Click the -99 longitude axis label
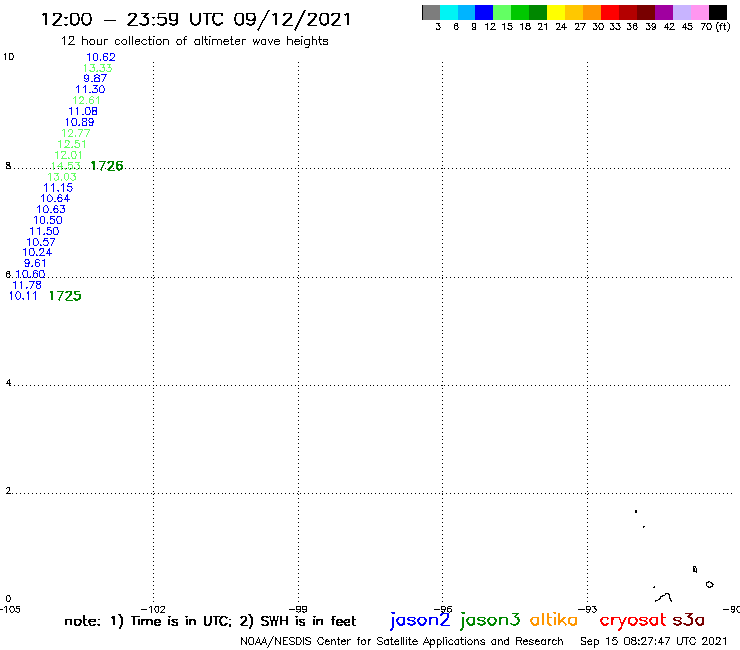 point(298,609)
